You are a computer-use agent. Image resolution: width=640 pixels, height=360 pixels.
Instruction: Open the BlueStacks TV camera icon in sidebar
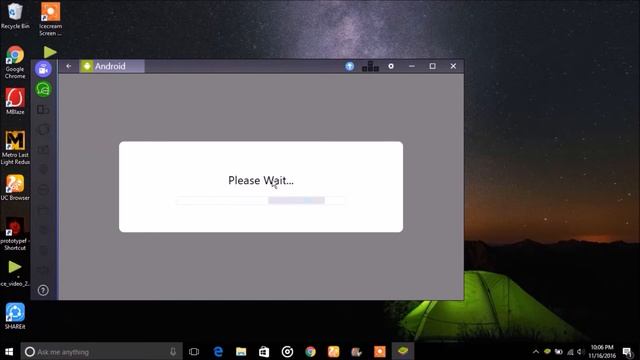(x=43, y=69)
